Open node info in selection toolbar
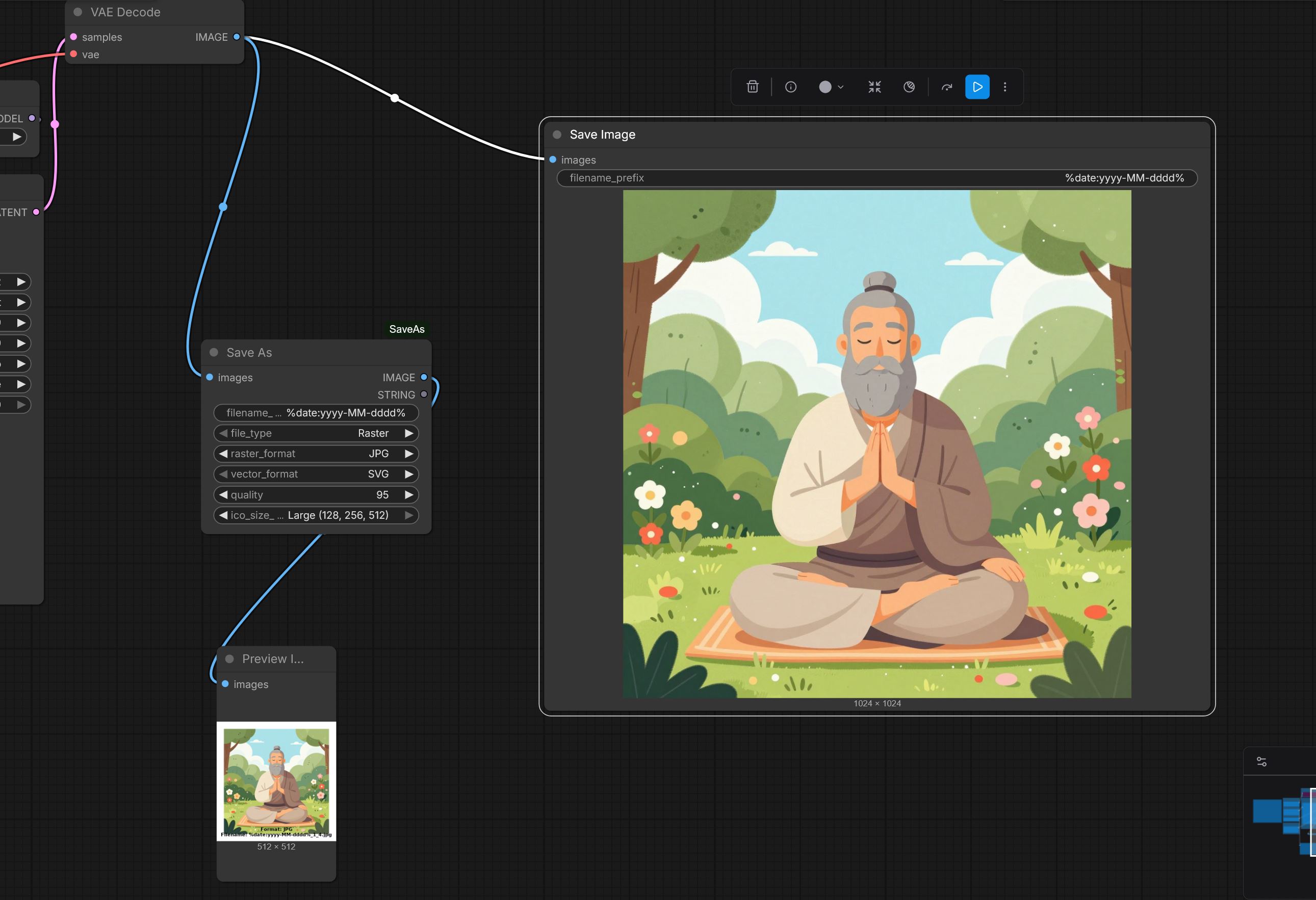The height and width of the screenshot is (900, 1316). pos(790,87)
